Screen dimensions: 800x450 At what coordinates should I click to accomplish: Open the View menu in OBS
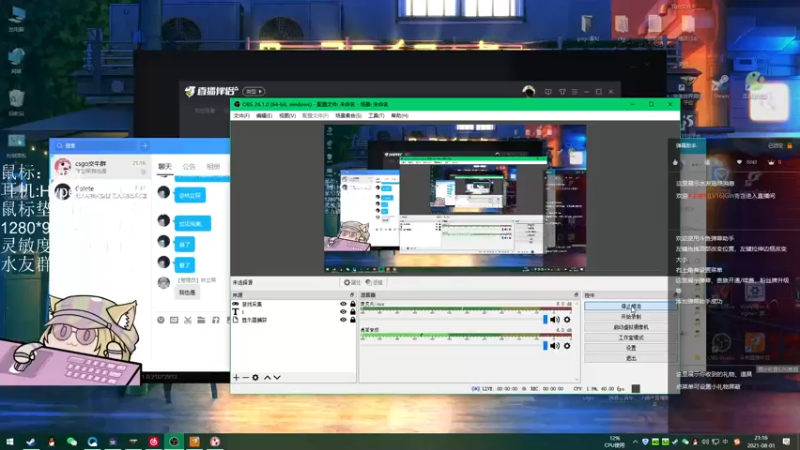287,116
